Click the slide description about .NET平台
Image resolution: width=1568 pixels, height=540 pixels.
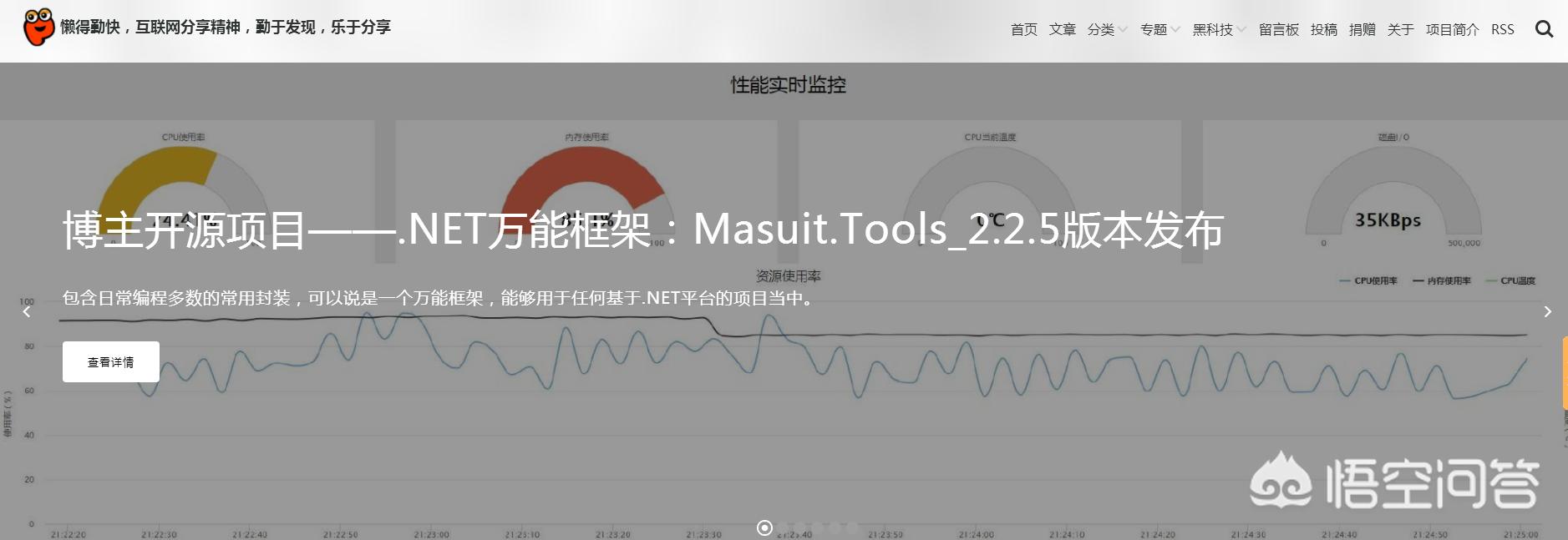click(x=441, y=298)
